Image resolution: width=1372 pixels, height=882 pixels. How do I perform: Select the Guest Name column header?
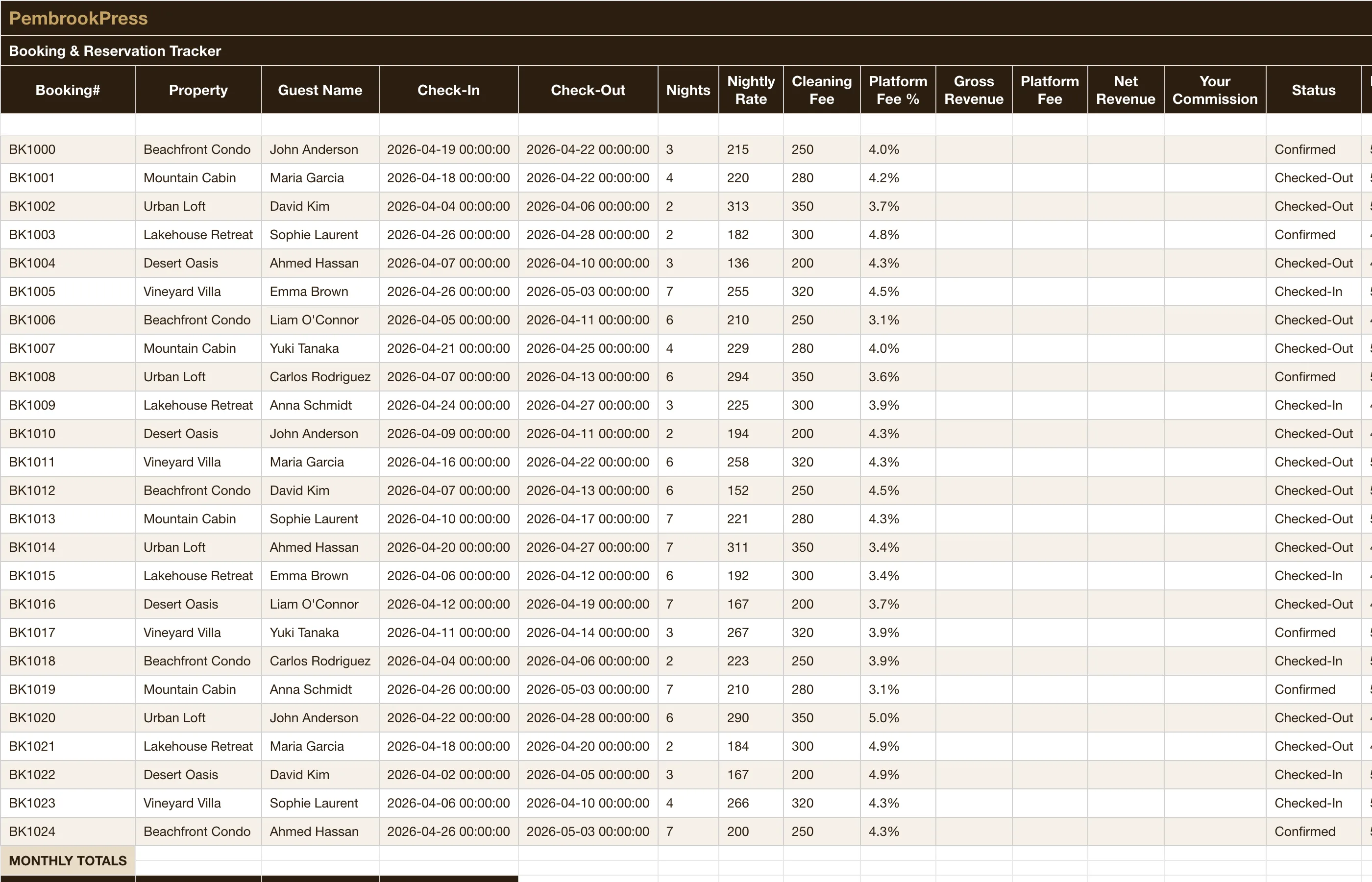click(x=320, y=90)
